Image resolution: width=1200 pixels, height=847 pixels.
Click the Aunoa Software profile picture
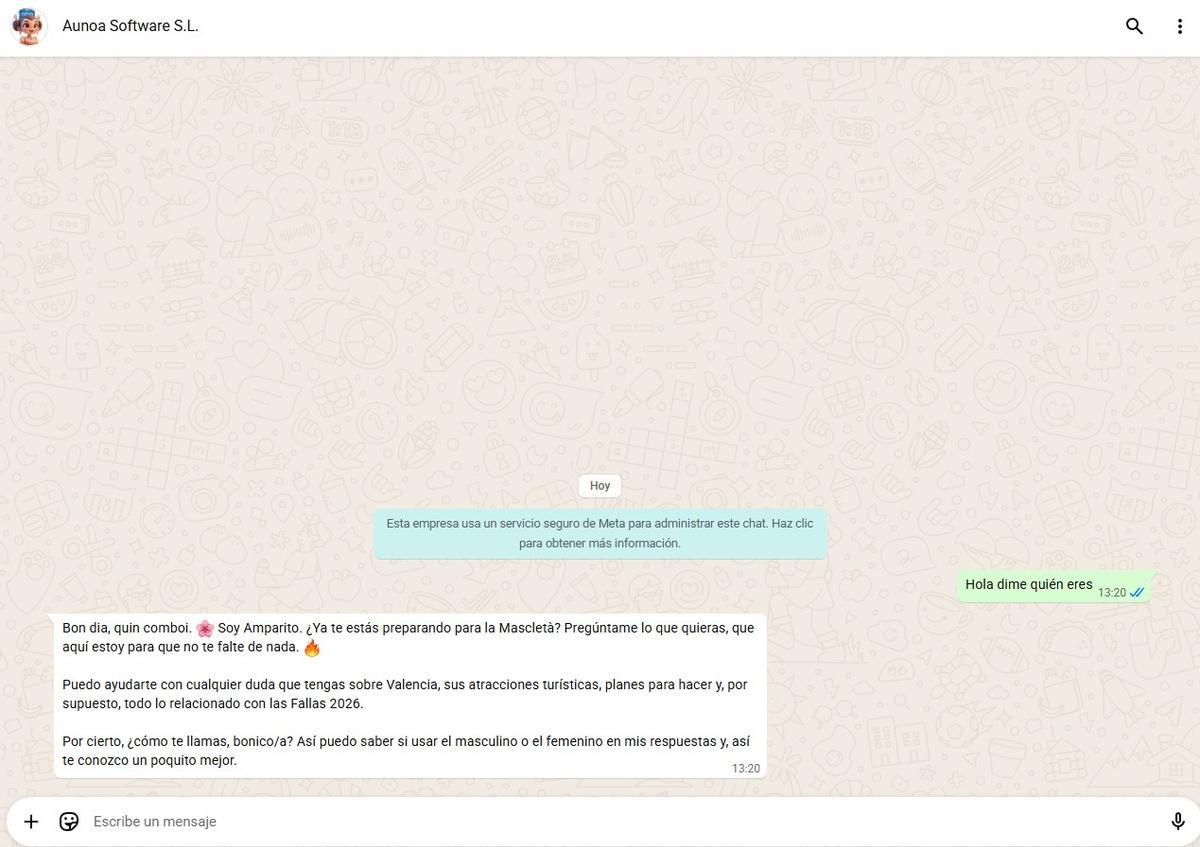click(29, 26)
